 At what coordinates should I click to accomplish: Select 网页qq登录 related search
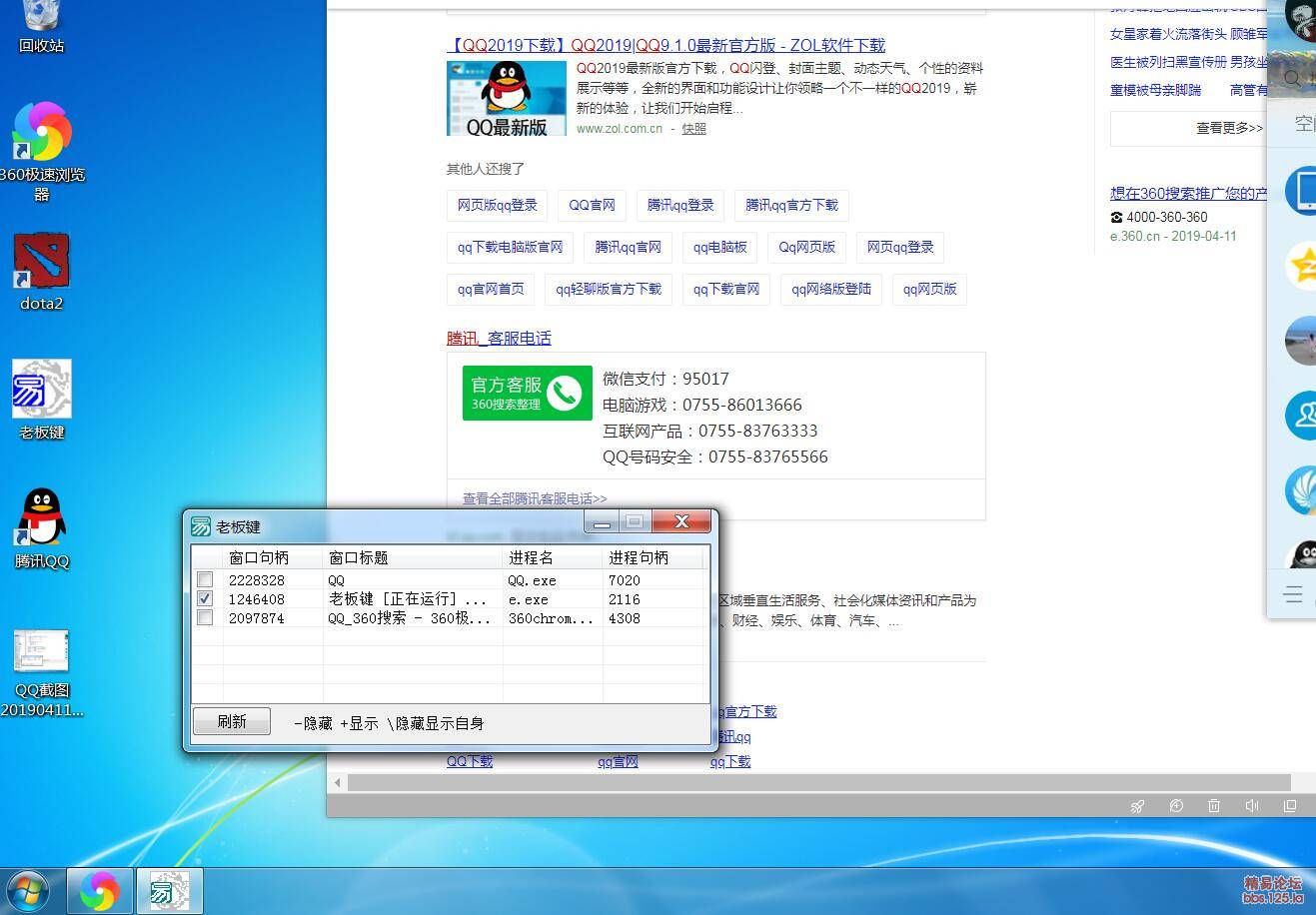point(900,247)
